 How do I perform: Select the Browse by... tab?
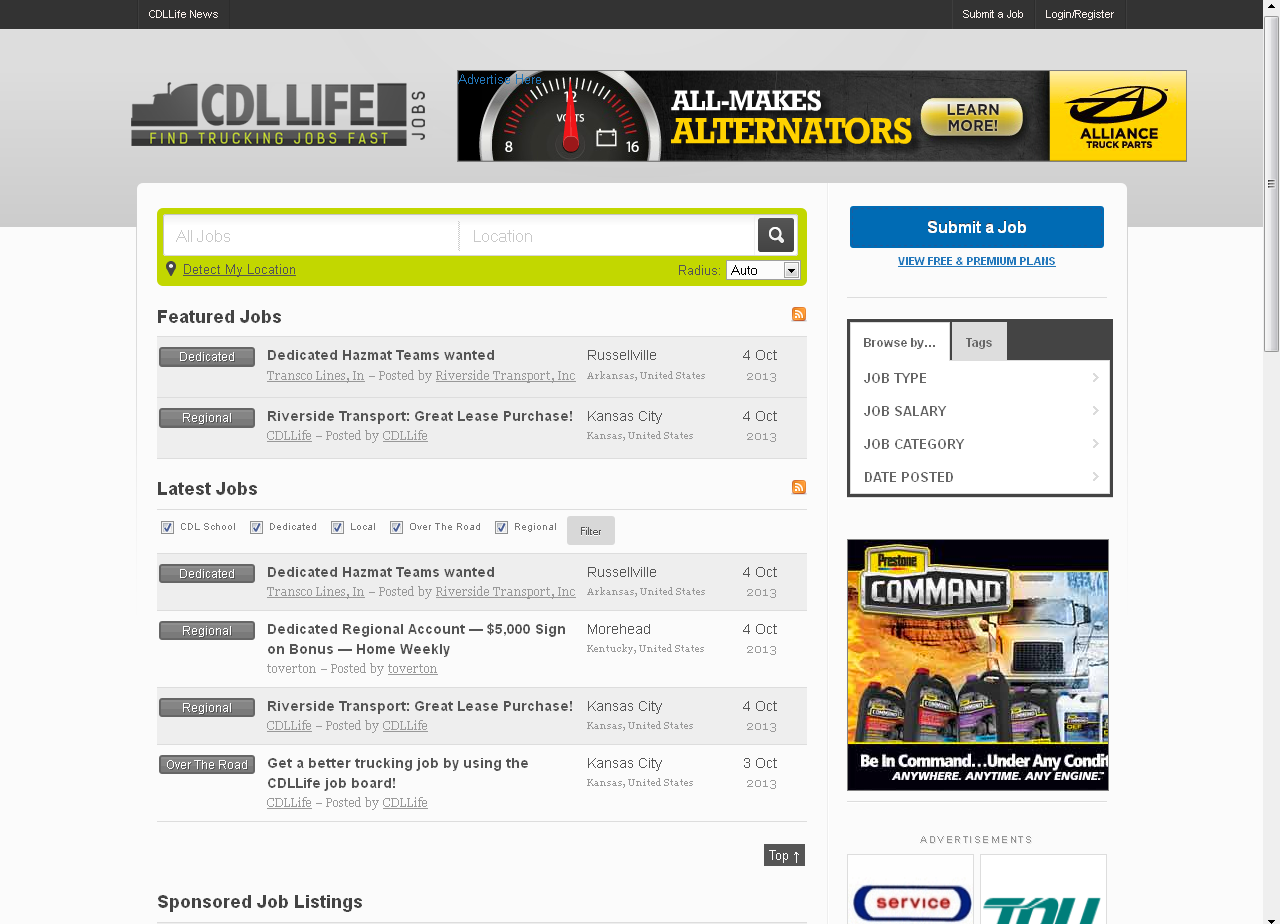click(900, 342)
